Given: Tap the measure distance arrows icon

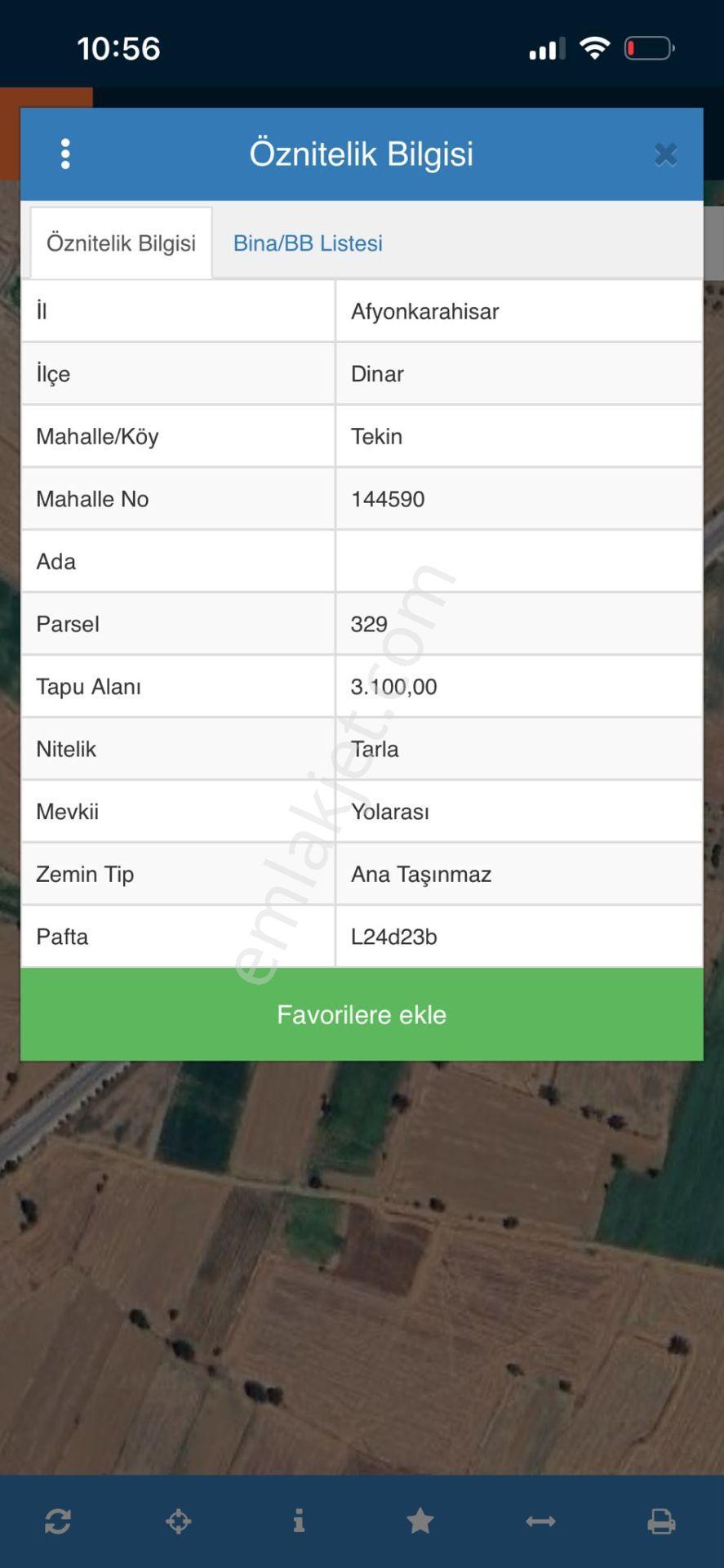Looking at the screenshot, I should [x=540, y=1521].
